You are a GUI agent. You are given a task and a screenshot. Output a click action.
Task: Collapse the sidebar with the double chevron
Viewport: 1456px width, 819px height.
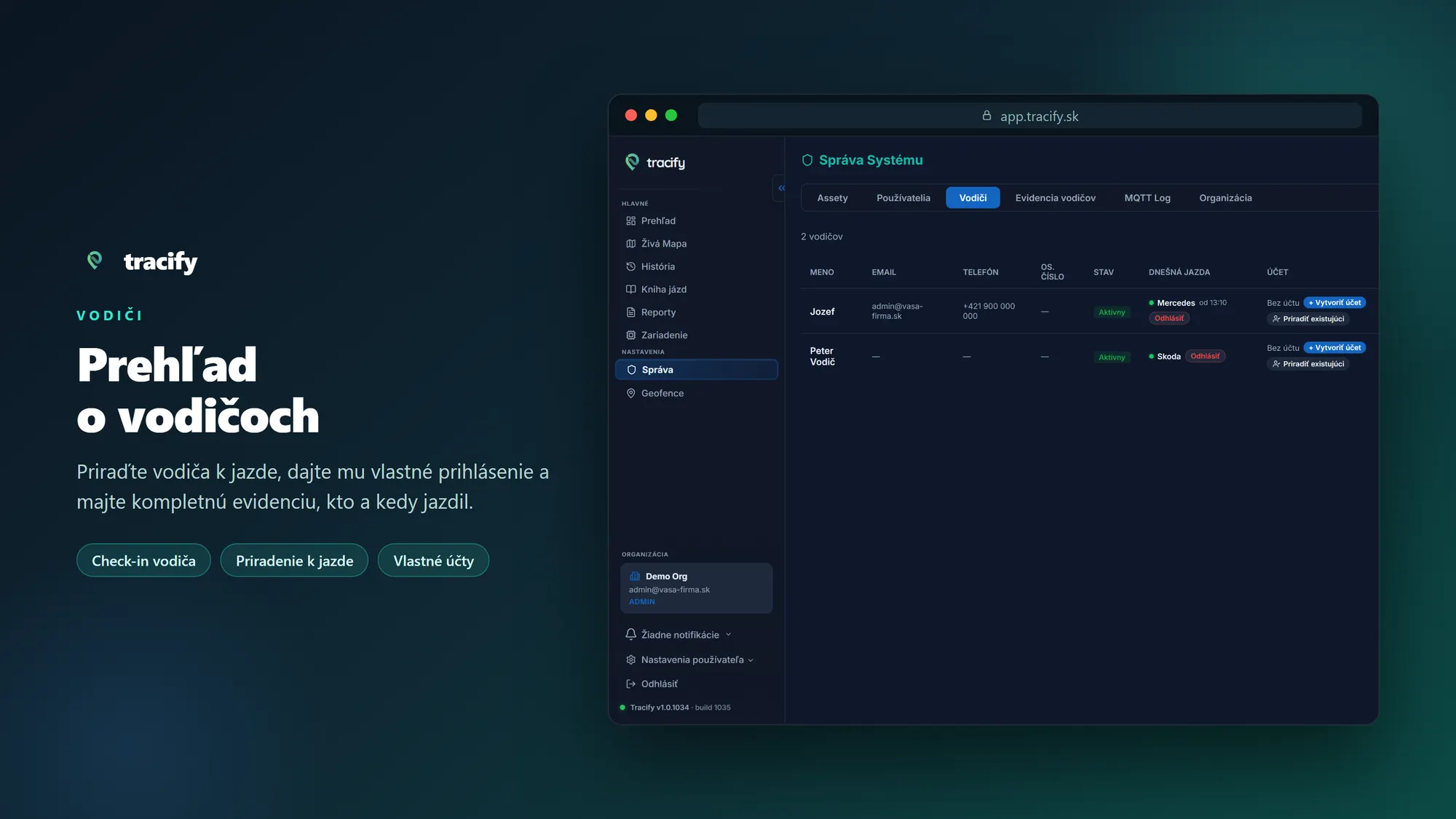coord(780,188)
